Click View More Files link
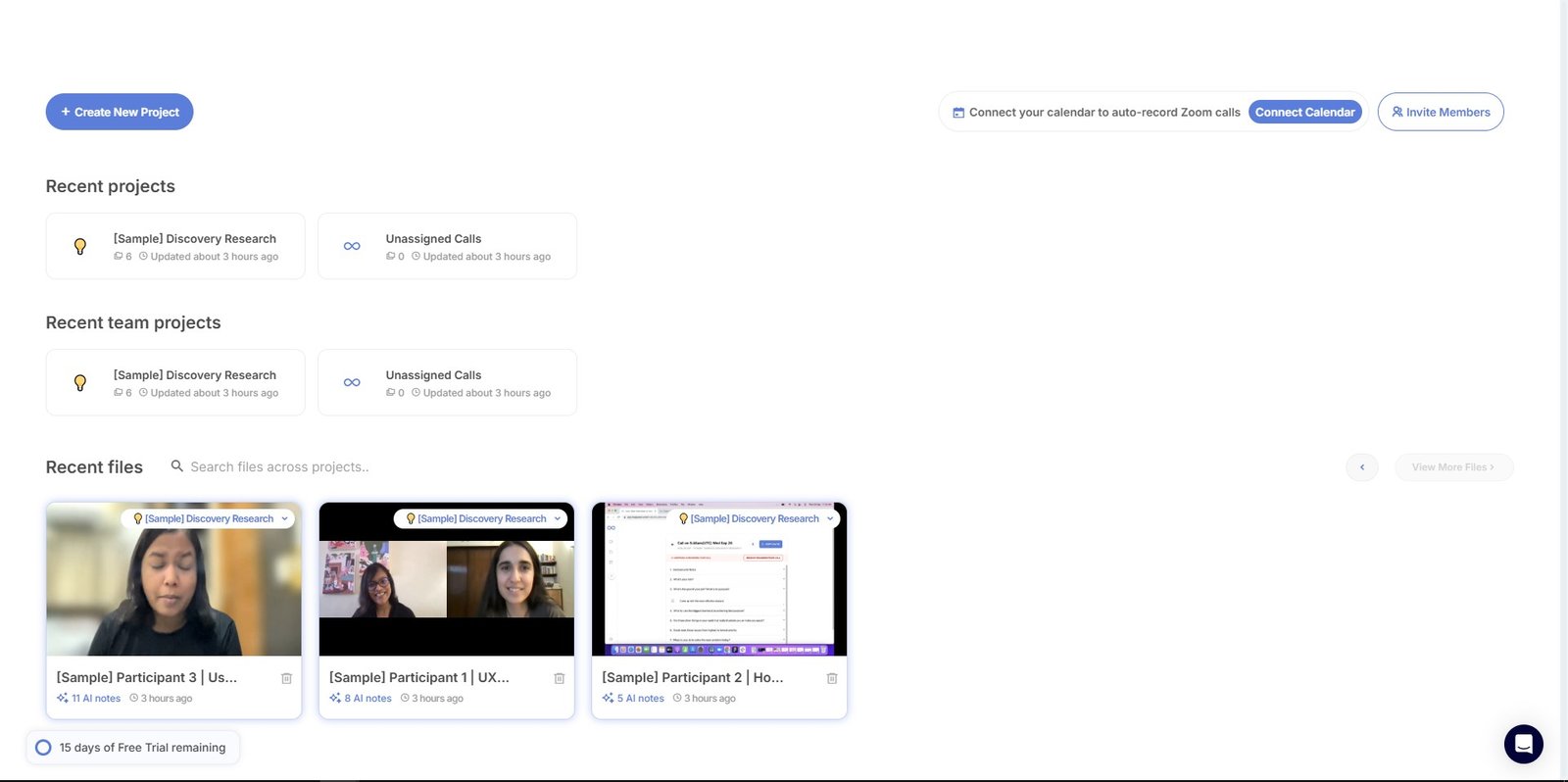The width and height of the screenshot is (1568, 782). [1453, 467]
